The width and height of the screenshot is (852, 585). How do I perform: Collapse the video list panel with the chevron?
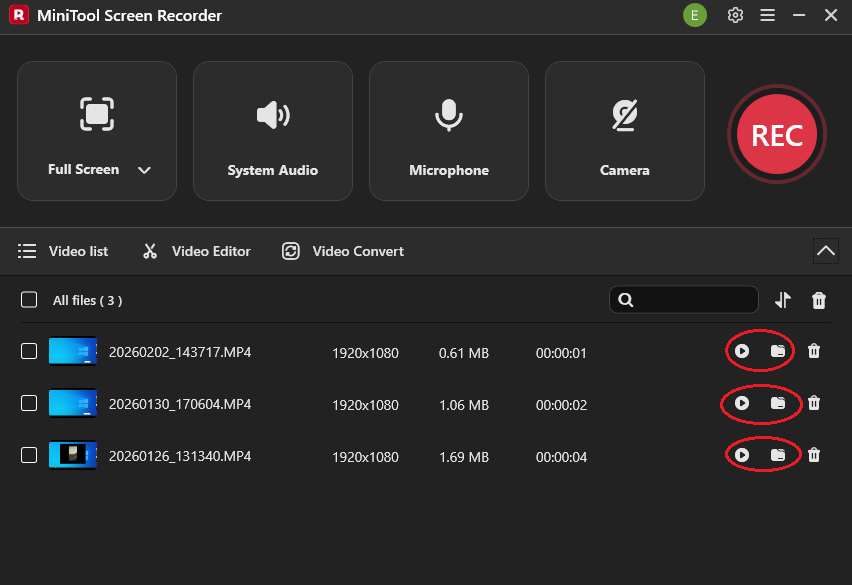tap(825, 251)
